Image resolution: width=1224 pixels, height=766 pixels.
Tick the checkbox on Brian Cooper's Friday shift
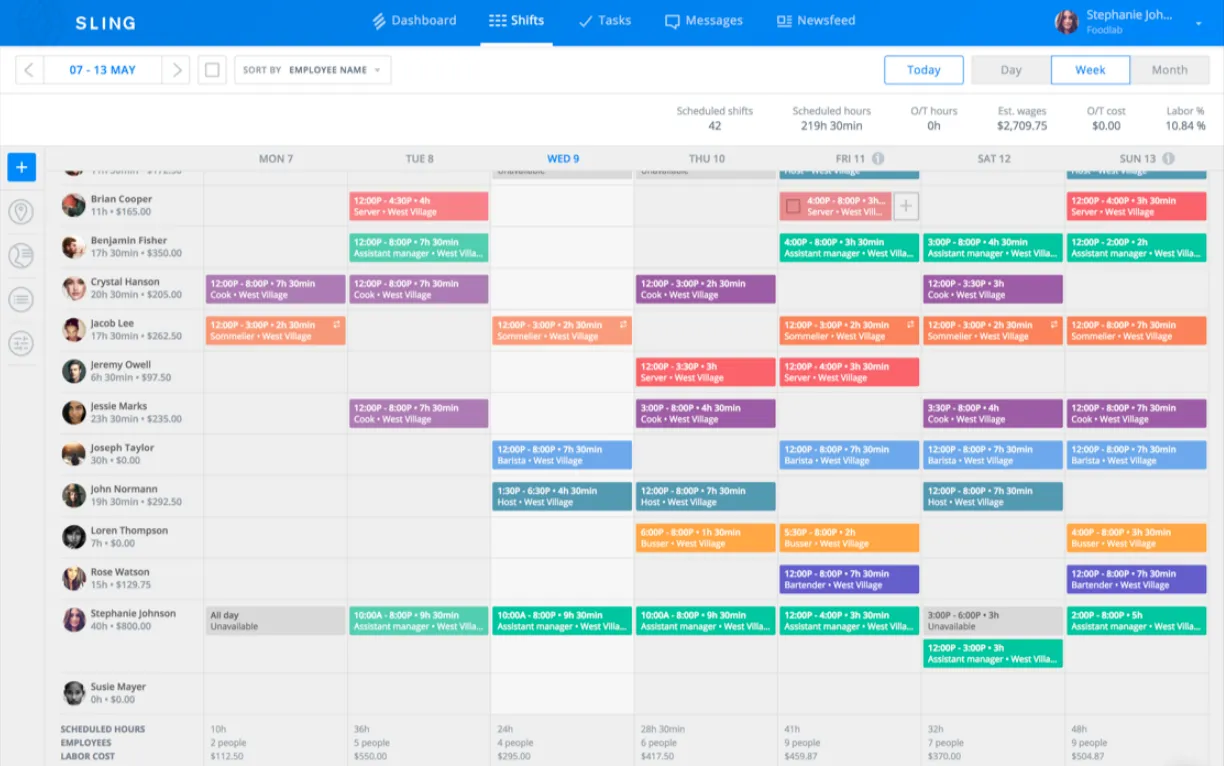click(x=793, y=206)
